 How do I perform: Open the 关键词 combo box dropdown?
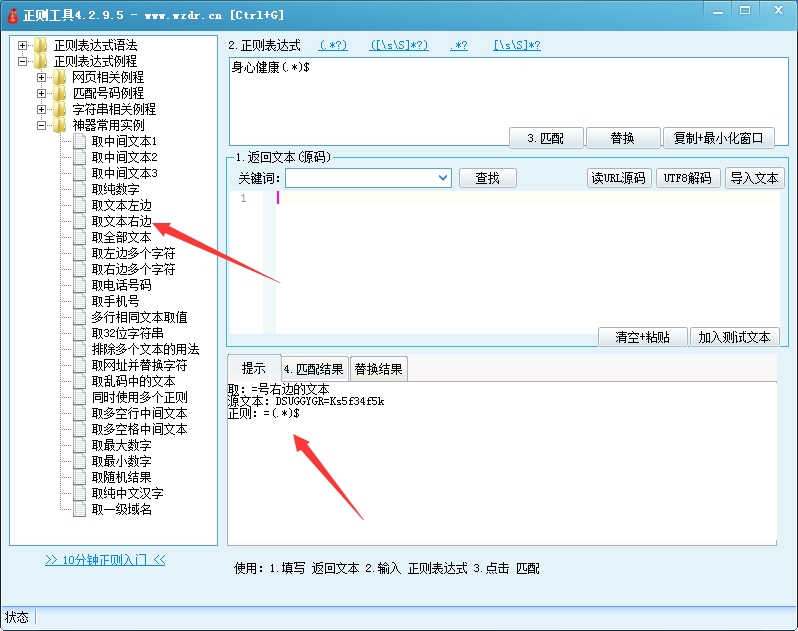(x=443, y=178)
